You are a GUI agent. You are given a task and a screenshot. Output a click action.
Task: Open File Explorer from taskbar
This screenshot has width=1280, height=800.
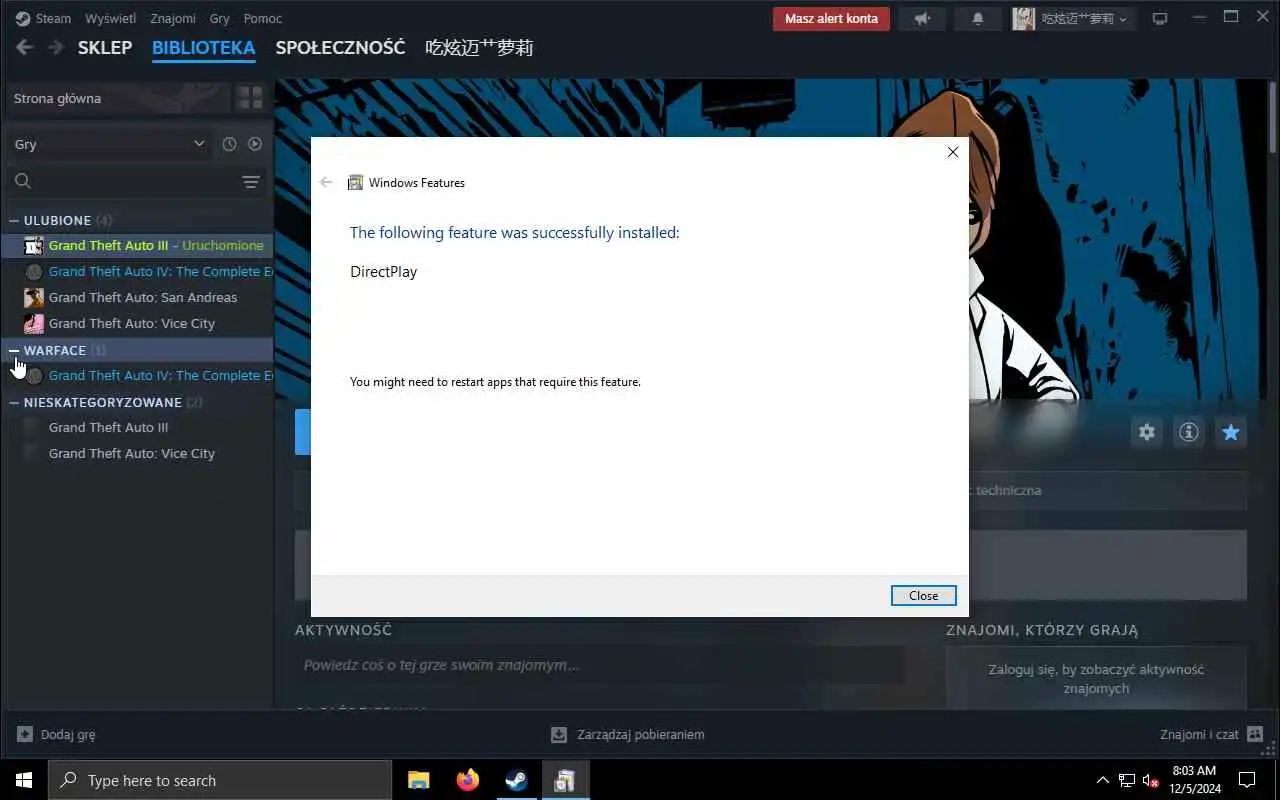point(418,780)
